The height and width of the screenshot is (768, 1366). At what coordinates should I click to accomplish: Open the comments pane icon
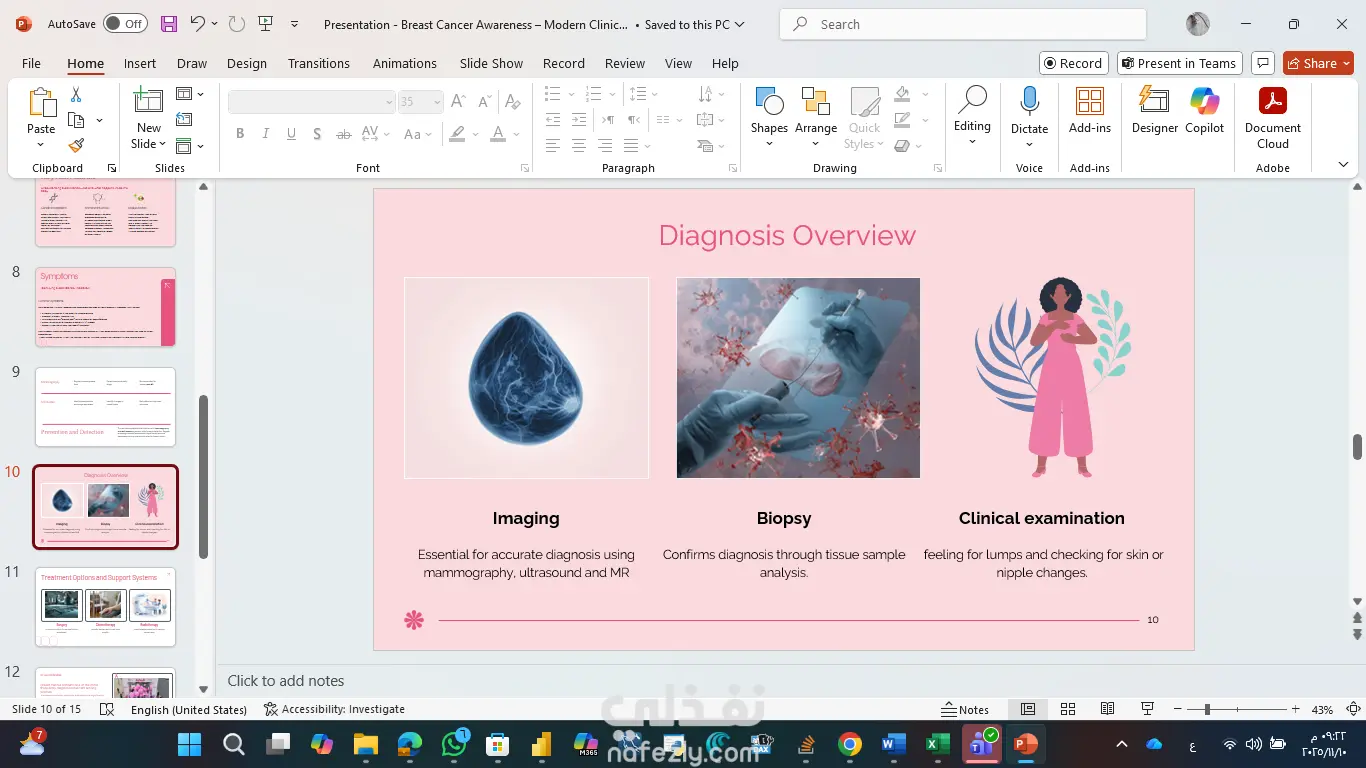pyautogui.click(x=1263, y=63)
